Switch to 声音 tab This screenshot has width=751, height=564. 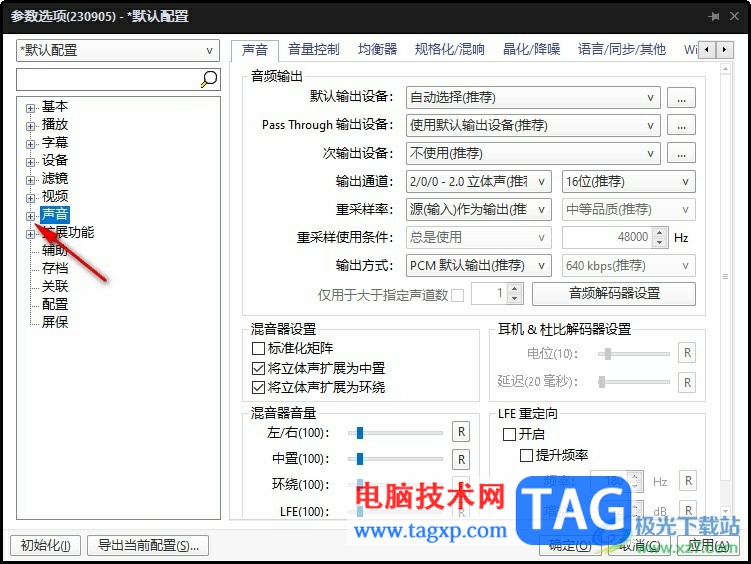(255, 49)
